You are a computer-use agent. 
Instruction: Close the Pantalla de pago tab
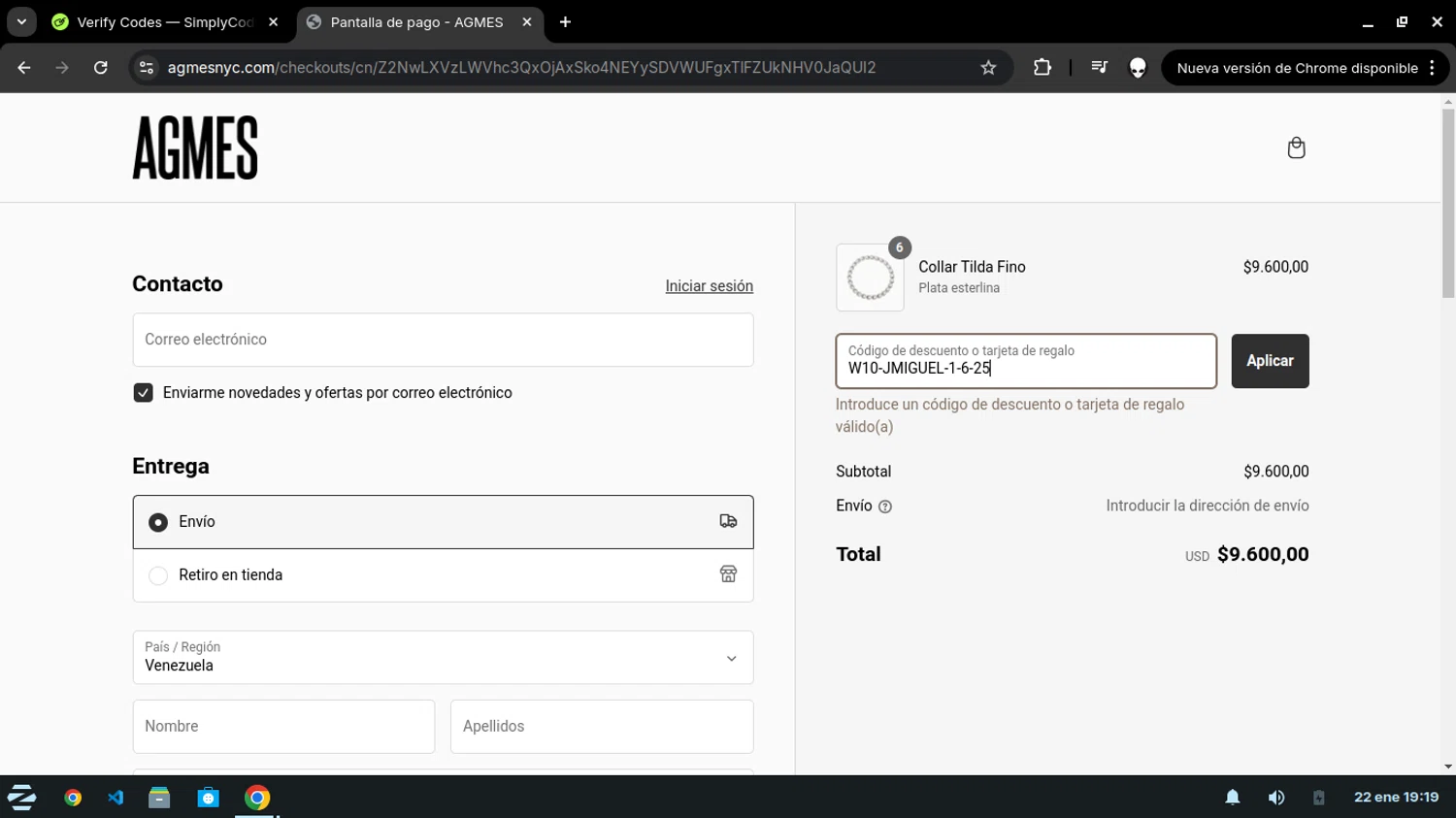[526, 22]
